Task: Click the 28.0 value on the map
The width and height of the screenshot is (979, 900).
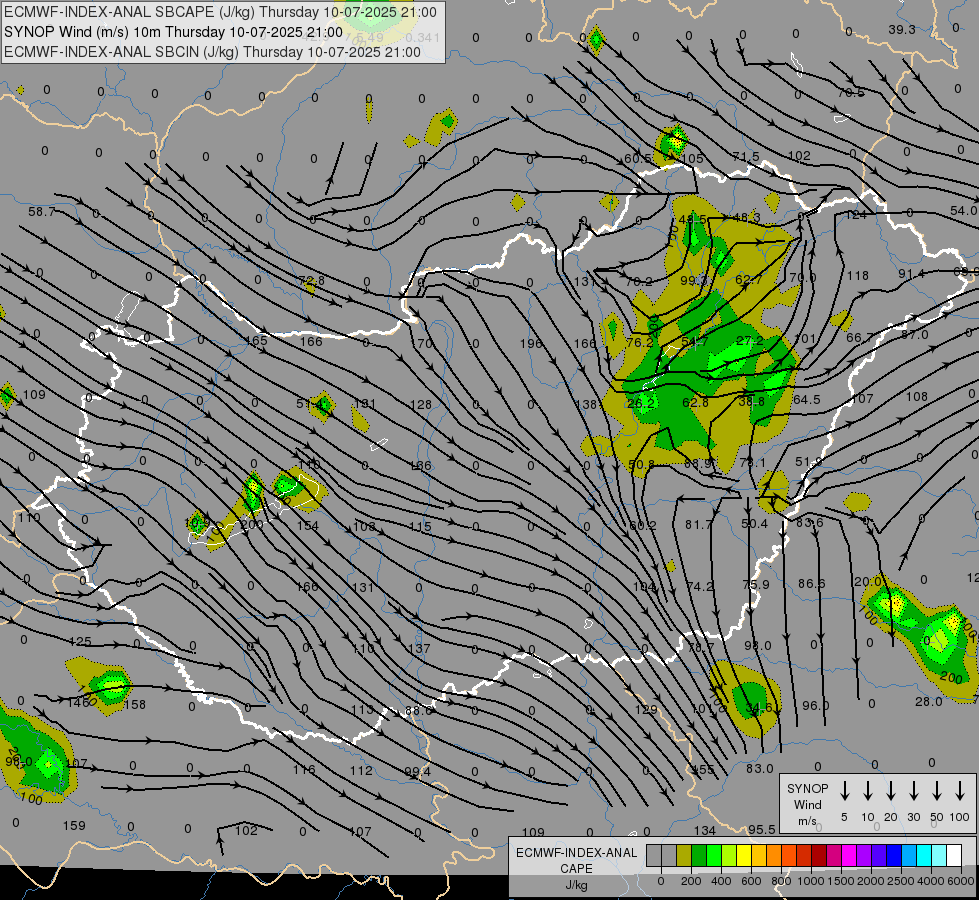Action: click(928, 702)
